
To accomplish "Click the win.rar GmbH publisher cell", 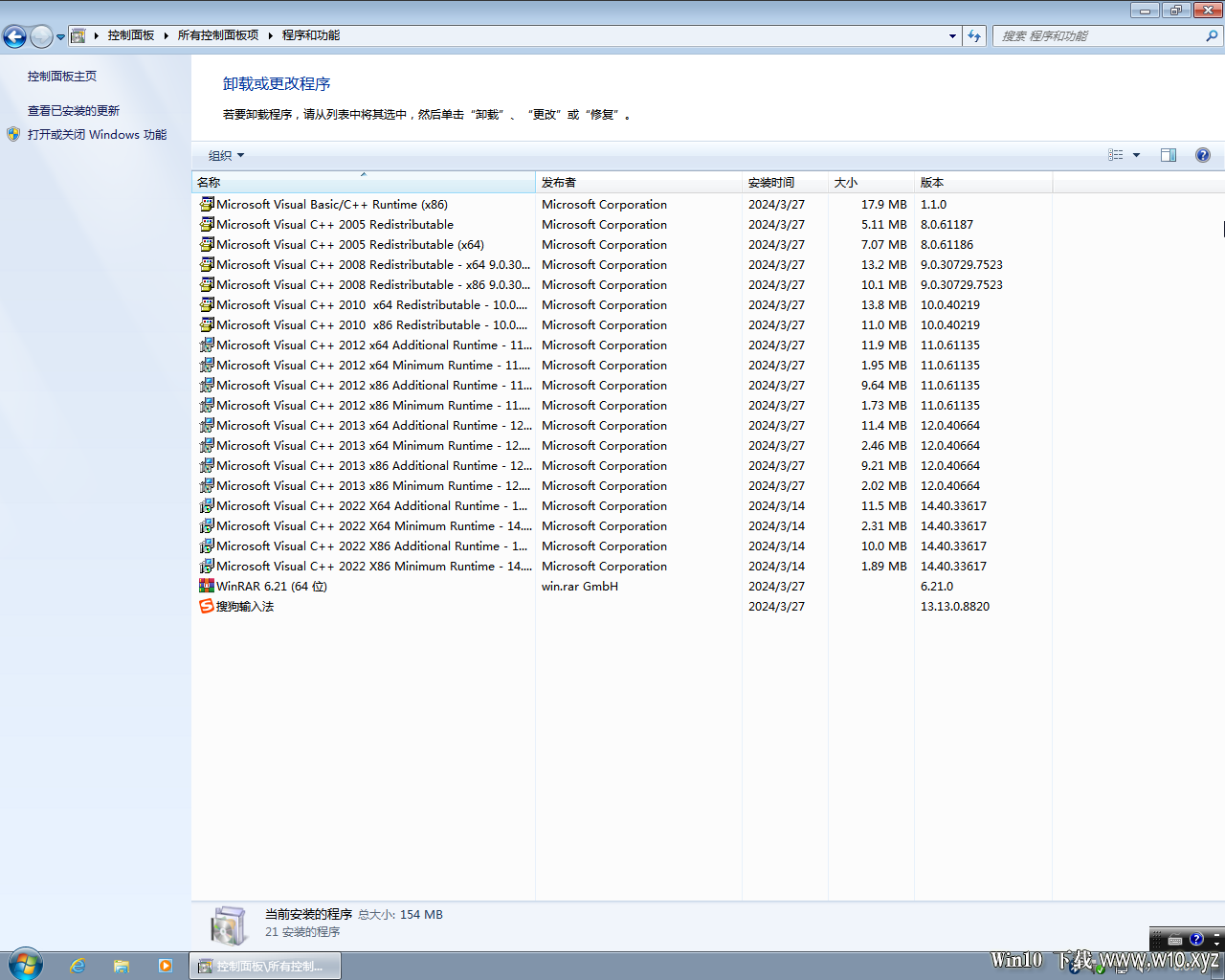I will point(580,586).
